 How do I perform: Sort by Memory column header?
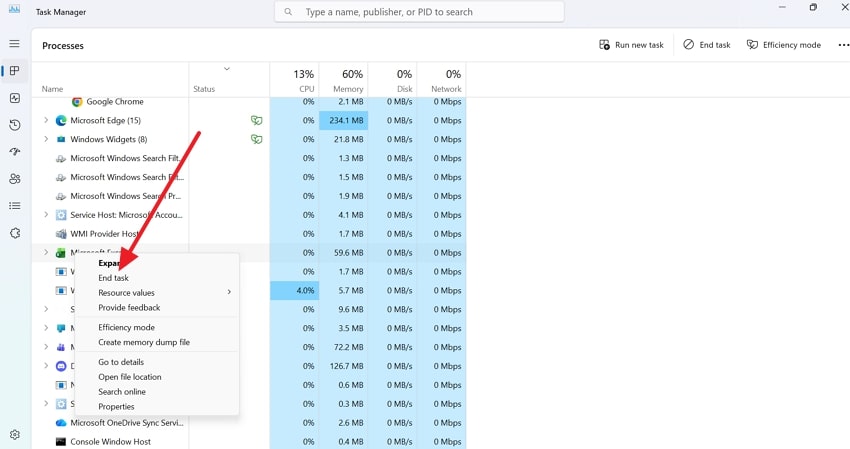(344, 80)
